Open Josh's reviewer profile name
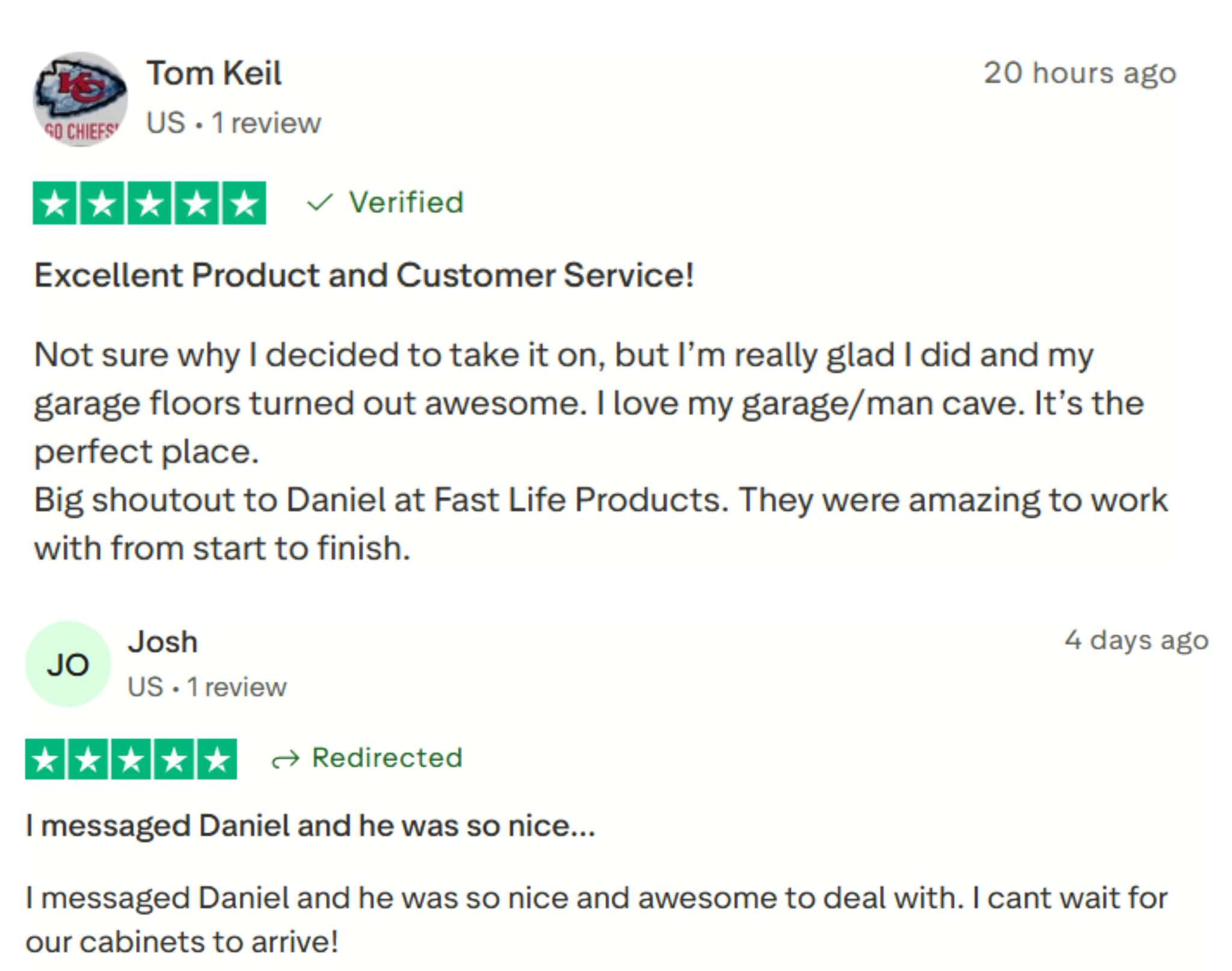1232x971 pixels. pos(162,642)
